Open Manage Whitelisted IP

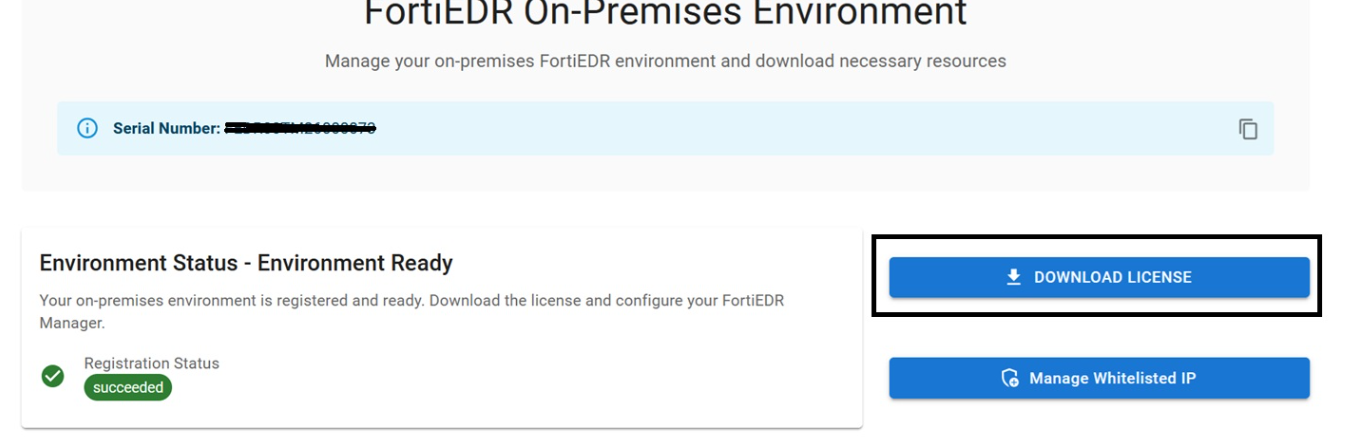pos(1099,378)
